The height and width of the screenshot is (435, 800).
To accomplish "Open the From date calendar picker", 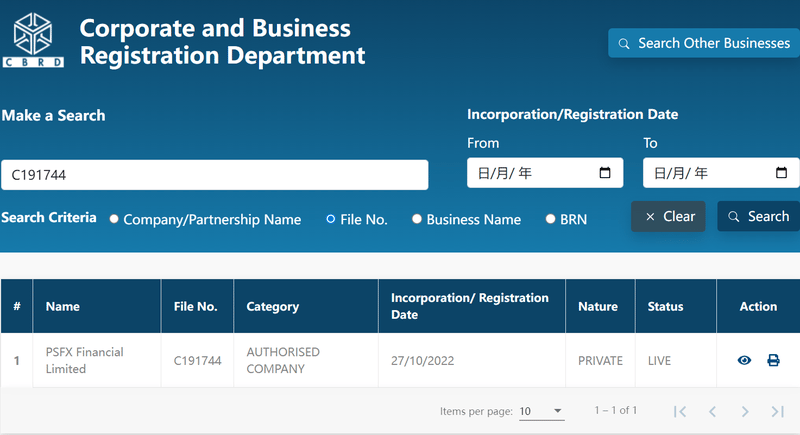I will tap(605, 173).
